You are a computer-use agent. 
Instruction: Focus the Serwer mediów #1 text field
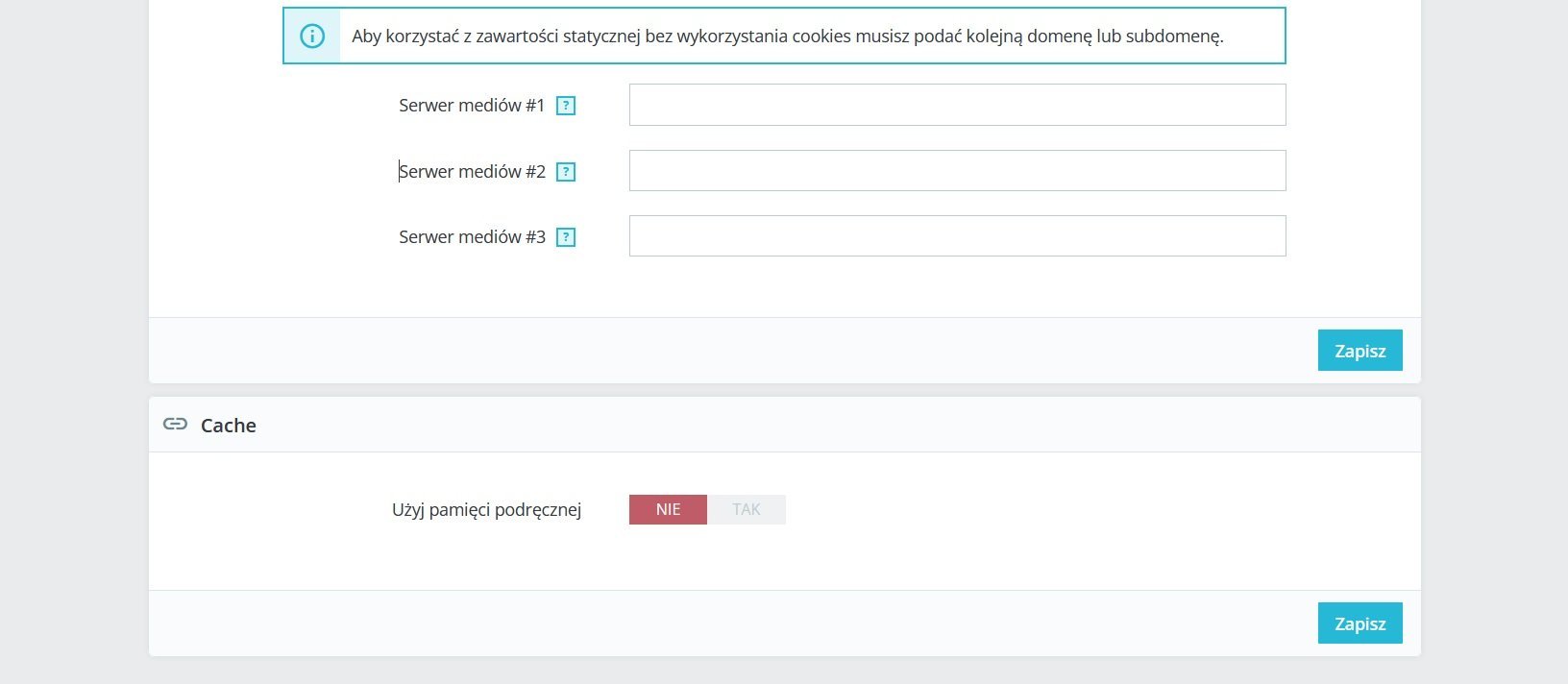click(x=957, y=105)
